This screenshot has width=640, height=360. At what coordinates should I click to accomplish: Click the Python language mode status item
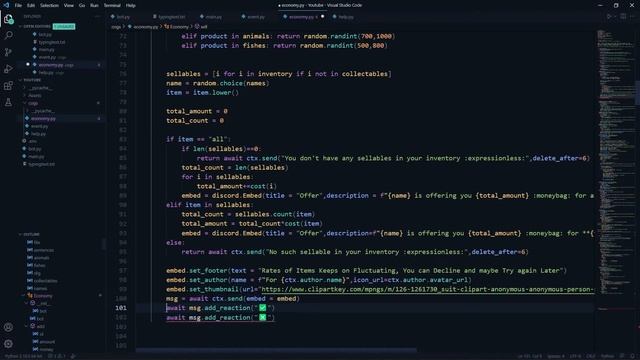pos(607,356)
